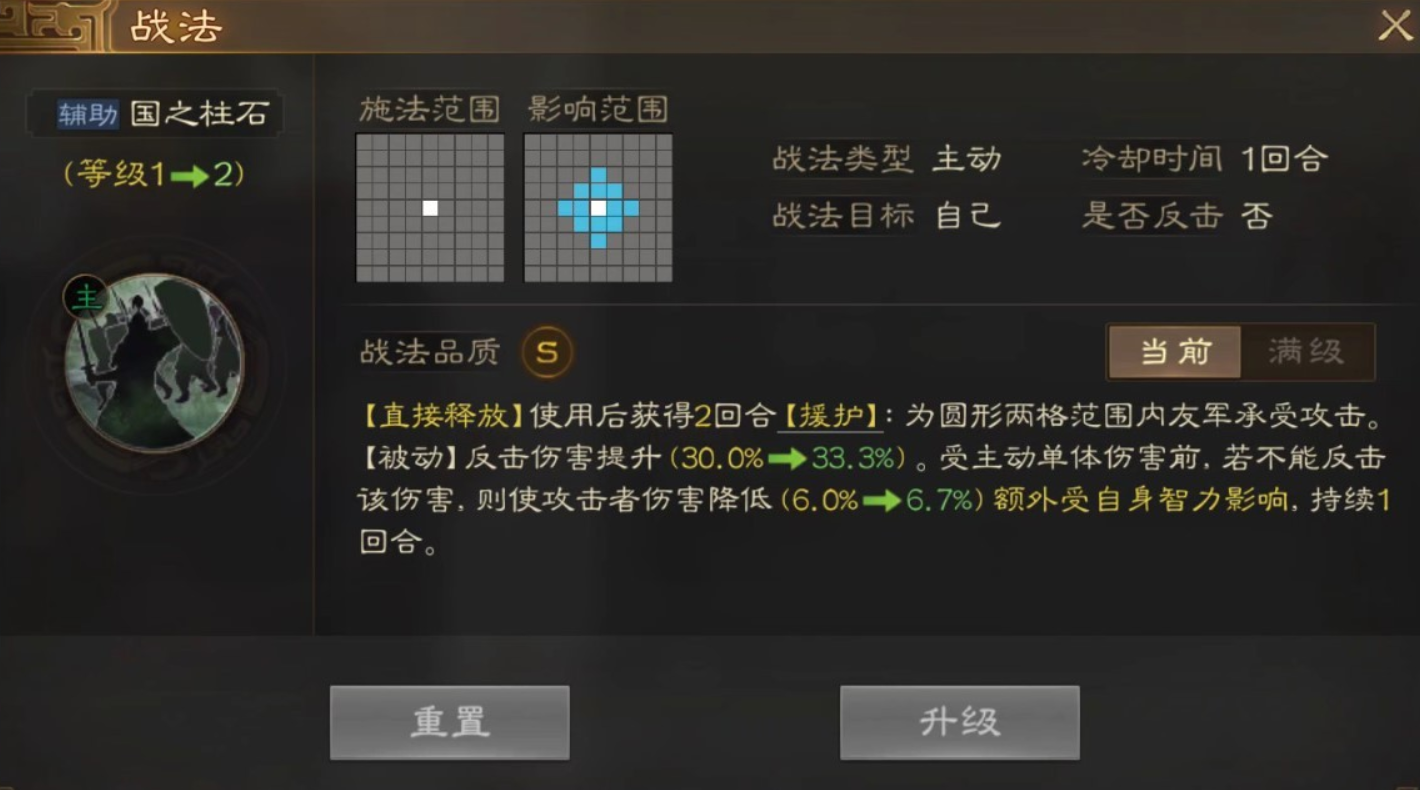Click the 升级 button to upgrade

click(960, 722)
